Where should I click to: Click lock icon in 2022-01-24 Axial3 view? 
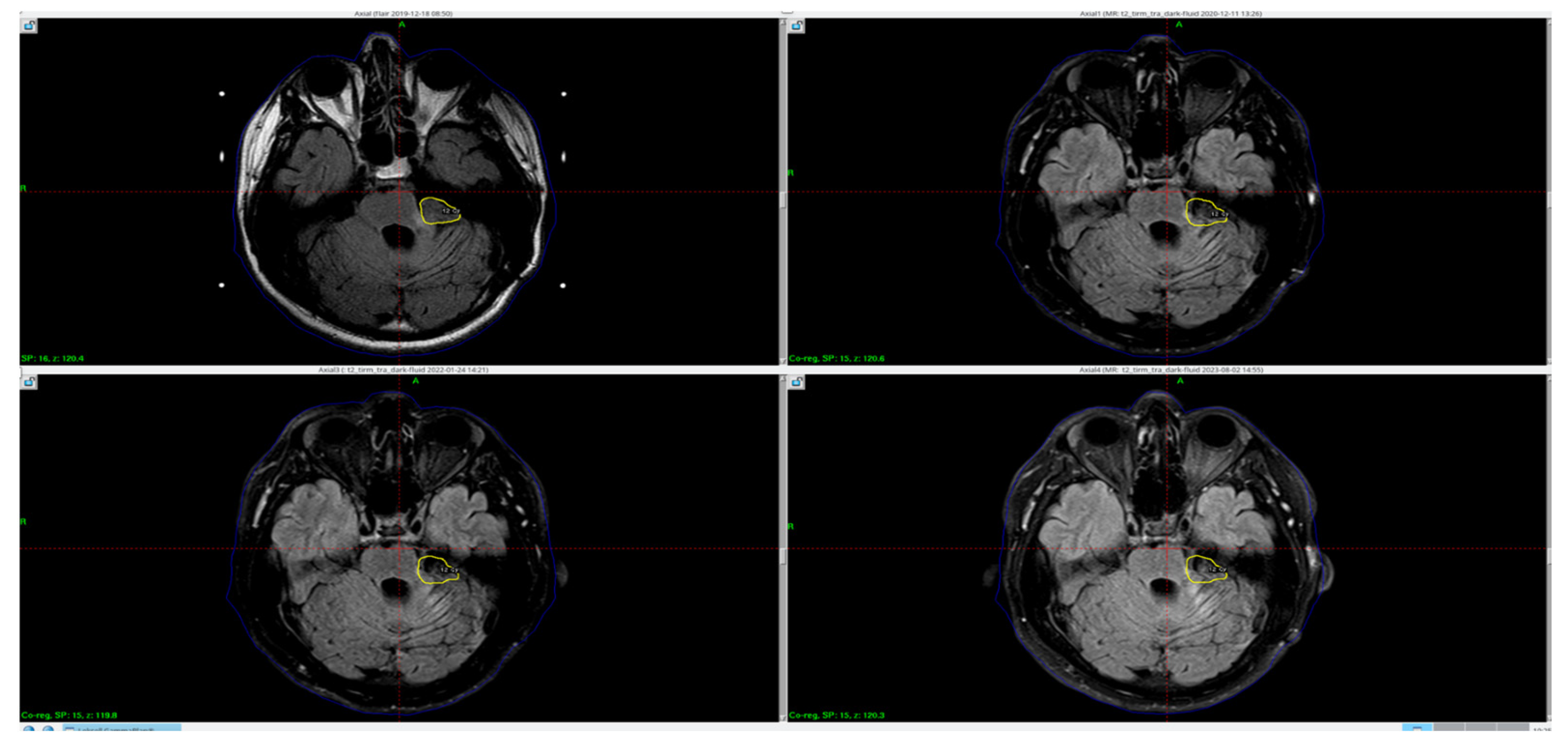click(x=28, y=381)
